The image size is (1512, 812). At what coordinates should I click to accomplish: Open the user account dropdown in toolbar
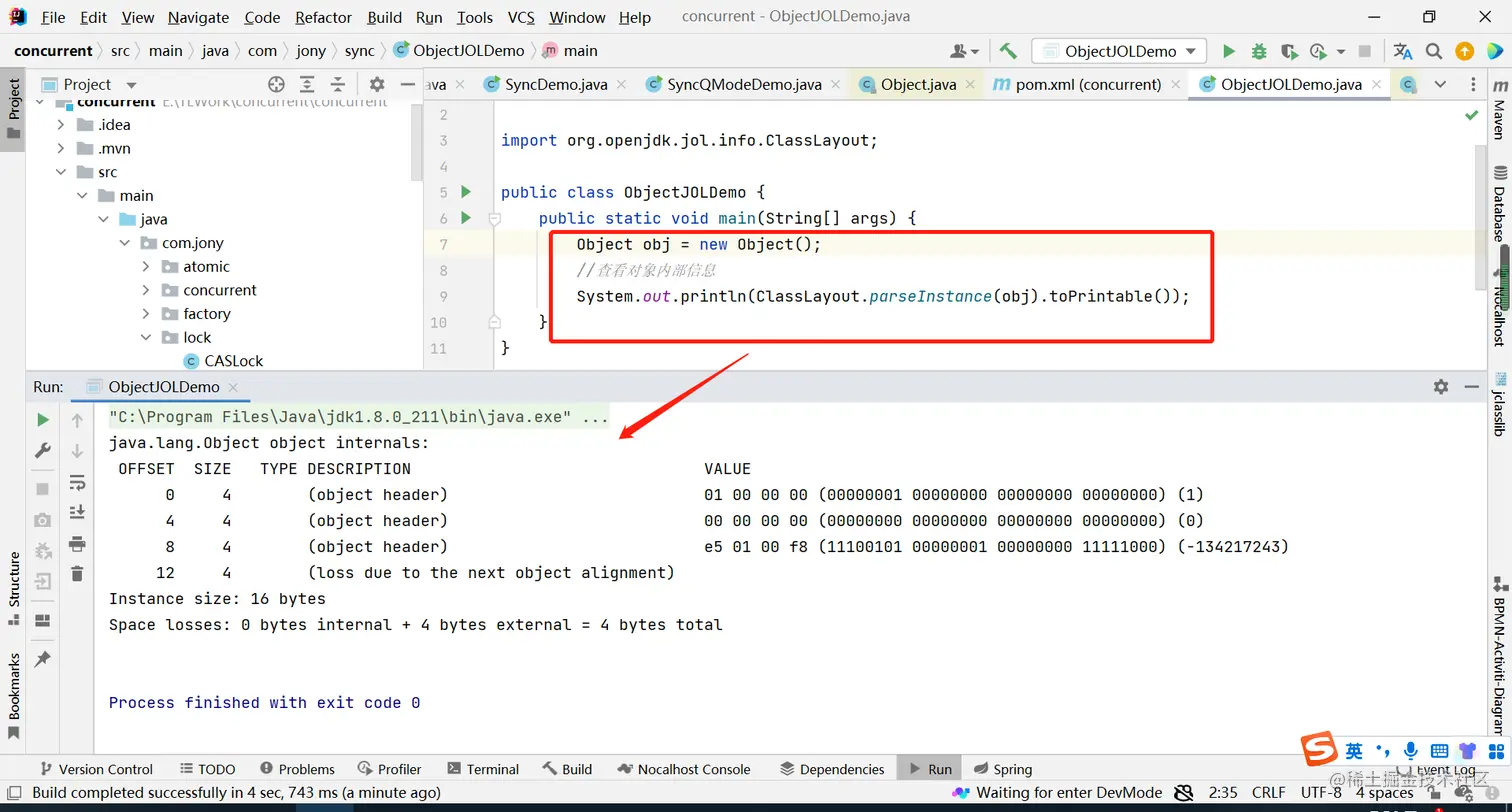(x=966, y=51)
